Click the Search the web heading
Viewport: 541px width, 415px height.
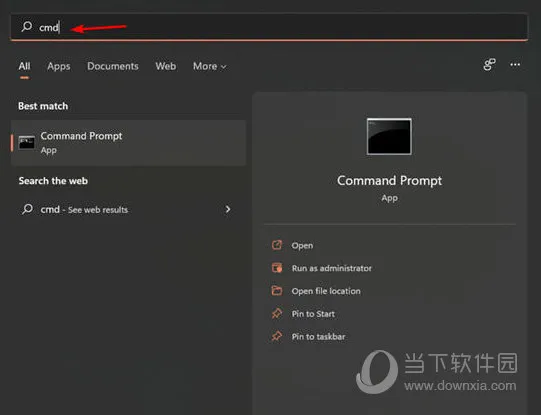(x=53, y=181)
